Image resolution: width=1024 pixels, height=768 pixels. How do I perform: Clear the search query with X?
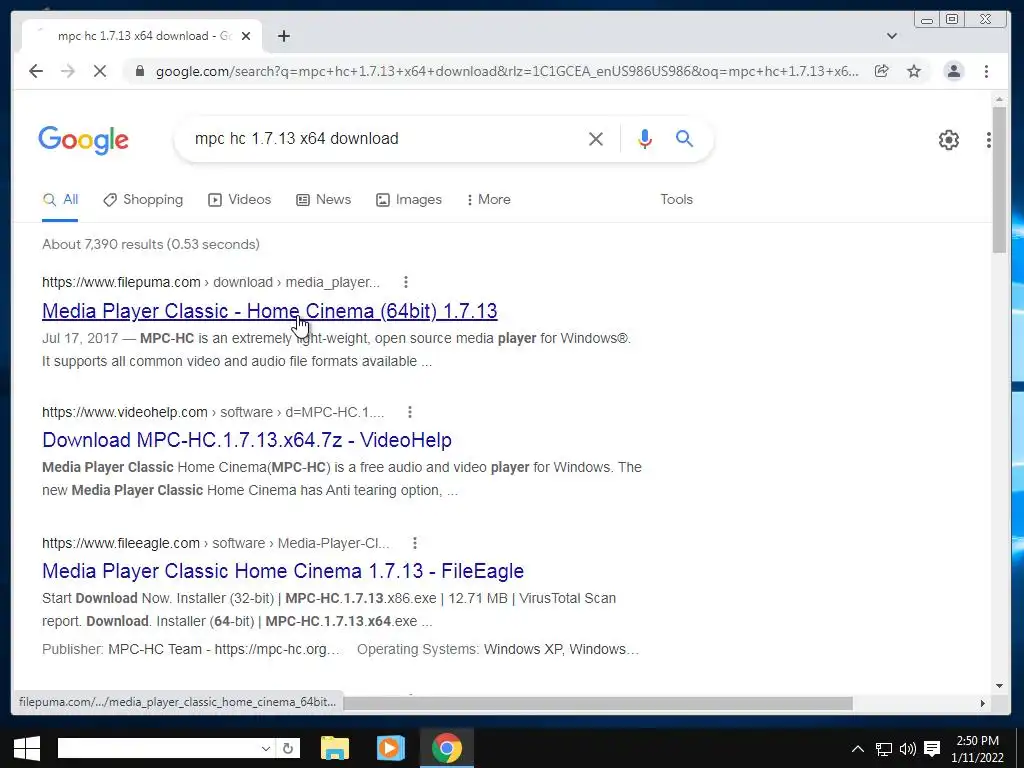tap(596, 138)
